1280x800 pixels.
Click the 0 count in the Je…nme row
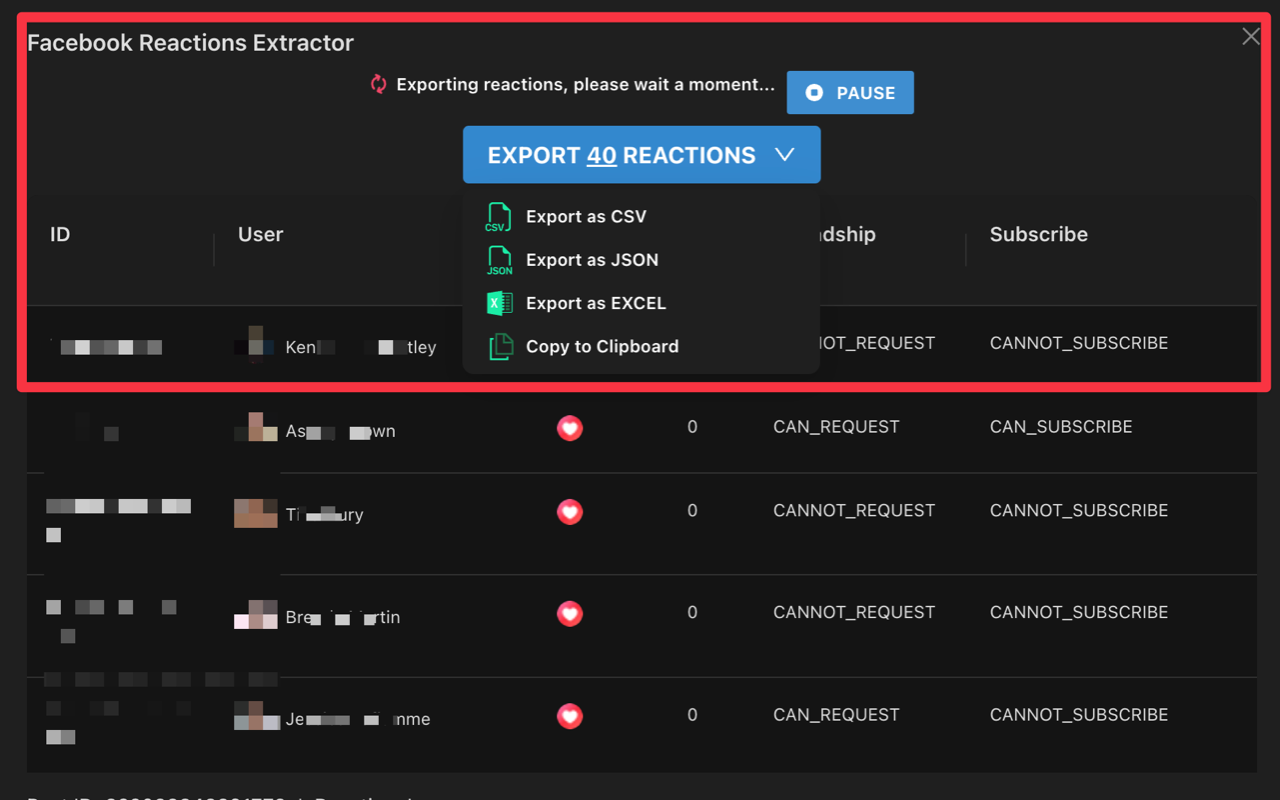point(692,715)
